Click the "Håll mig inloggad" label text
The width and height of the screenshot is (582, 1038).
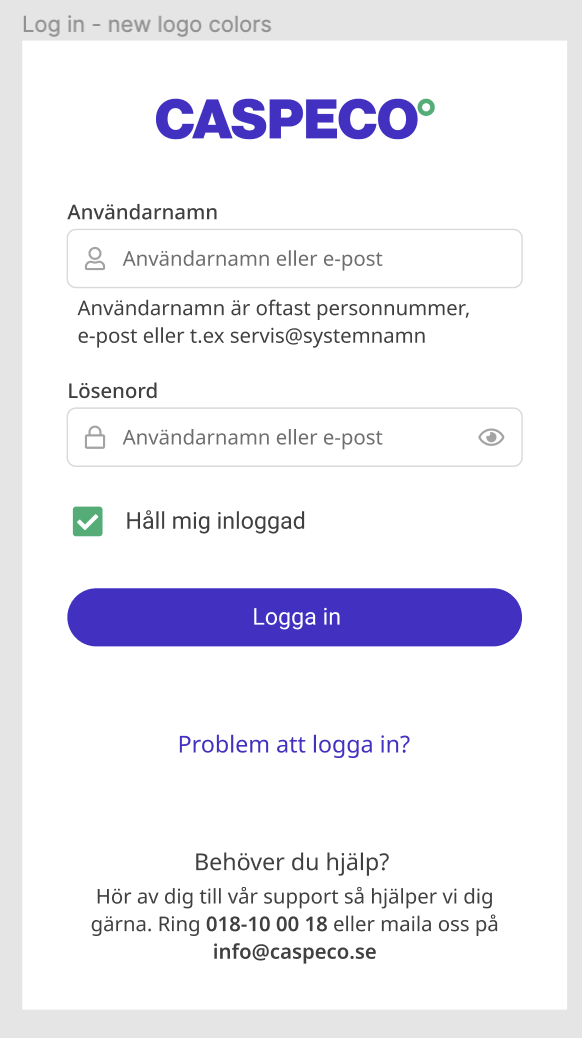coord(216,521)
